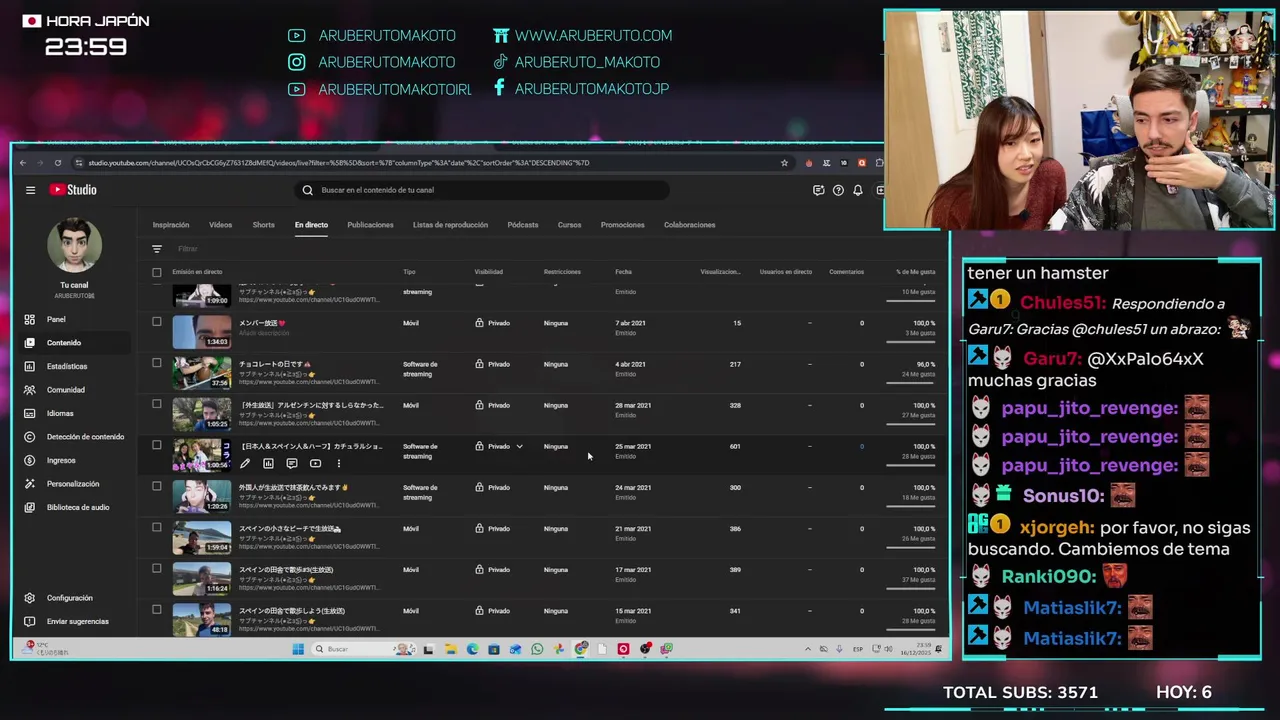Select checkbox for 21 mar 2021 stream
This screenshot has width=1280, height=720.
156,527
